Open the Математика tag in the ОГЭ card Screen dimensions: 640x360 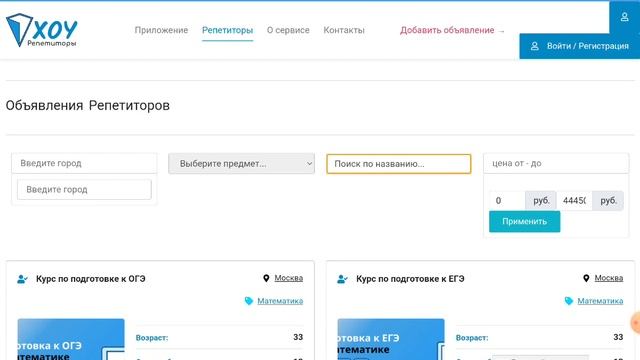(280, 301)
